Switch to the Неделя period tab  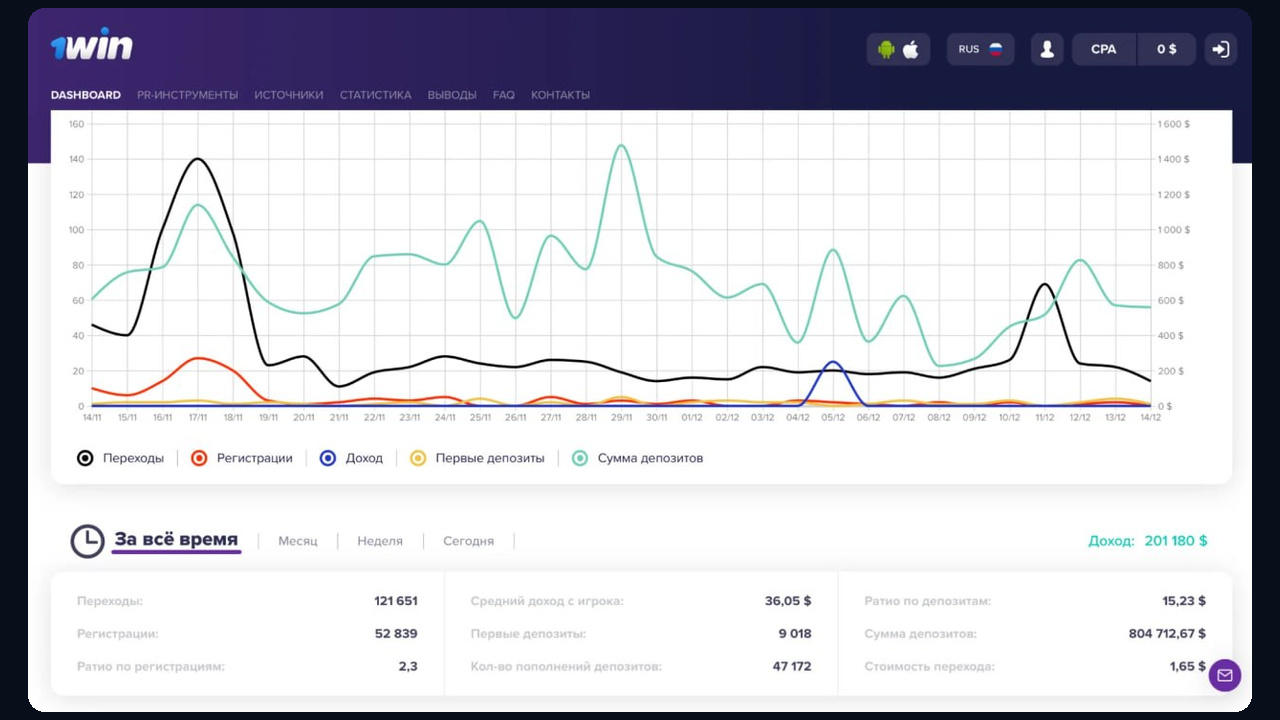tap(380, 541)
